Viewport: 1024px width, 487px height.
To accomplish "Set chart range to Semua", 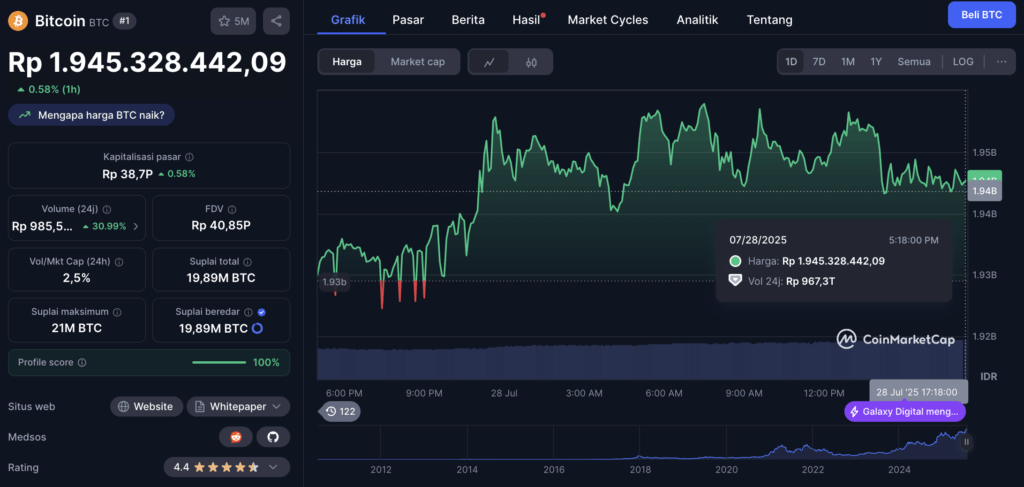I will [x=914, y=62].
